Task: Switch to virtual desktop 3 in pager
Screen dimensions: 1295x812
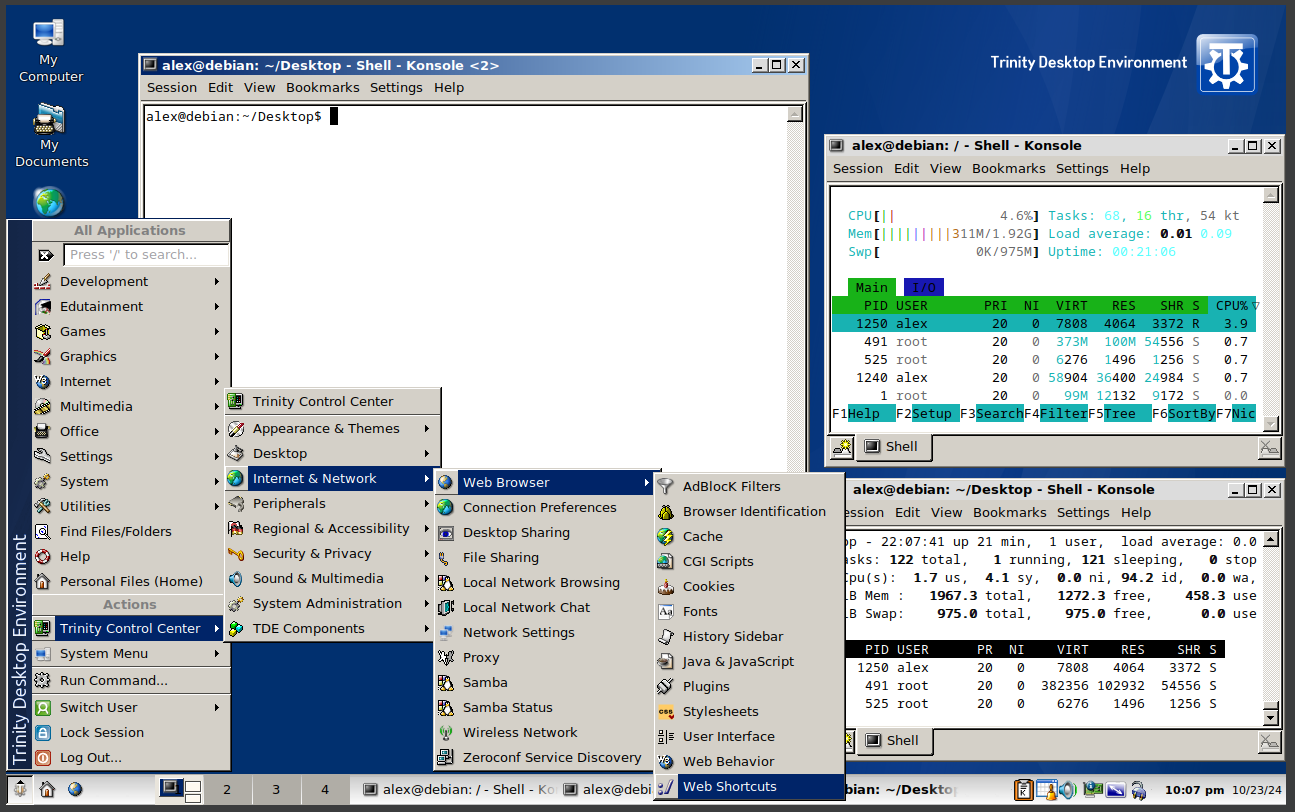Action: pyautogui.click(x=276, y=789)
